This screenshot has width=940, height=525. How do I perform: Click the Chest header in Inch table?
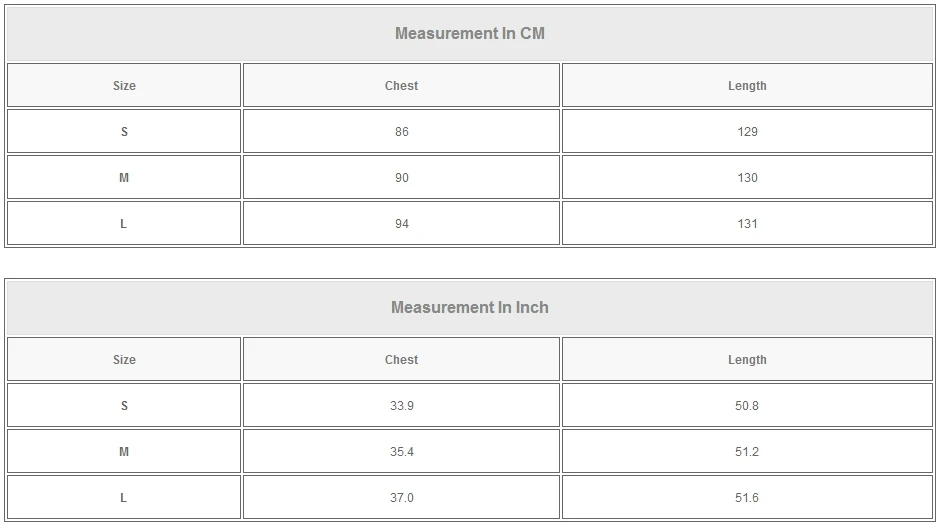[x=401, y=360]
